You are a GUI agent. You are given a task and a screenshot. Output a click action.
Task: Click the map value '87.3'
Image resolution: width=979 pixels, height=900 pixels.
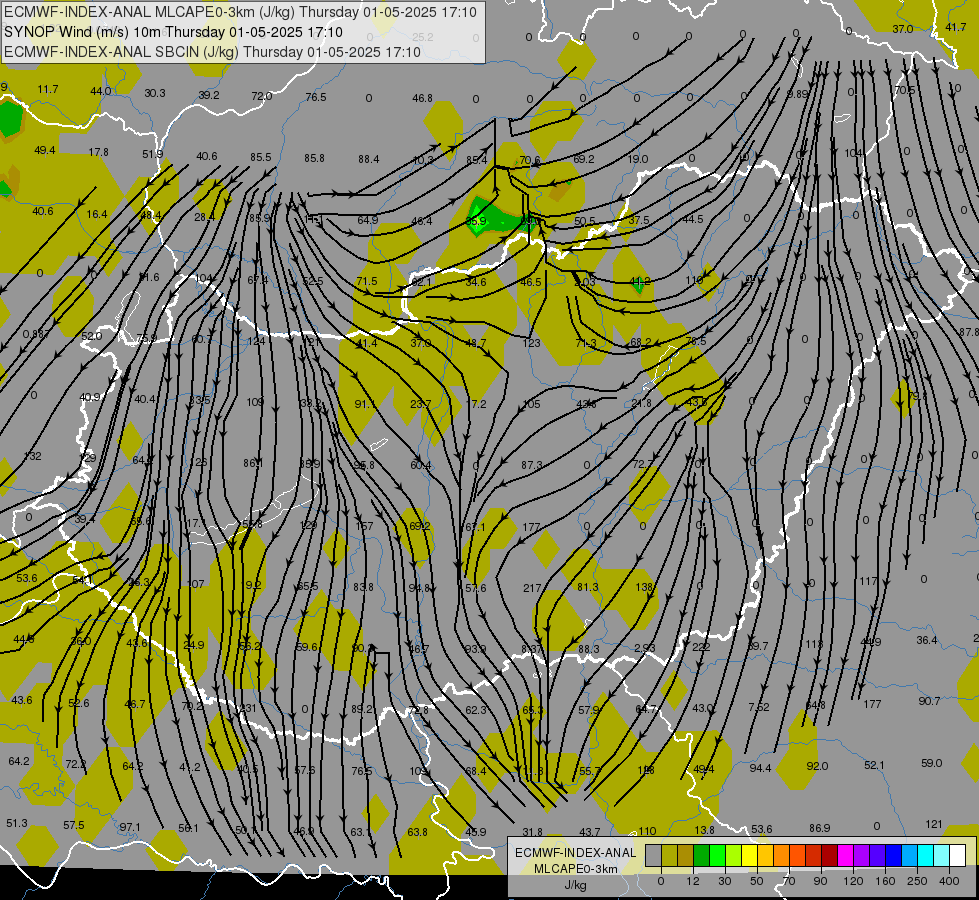pyautogui.click(x=531, y=465)
